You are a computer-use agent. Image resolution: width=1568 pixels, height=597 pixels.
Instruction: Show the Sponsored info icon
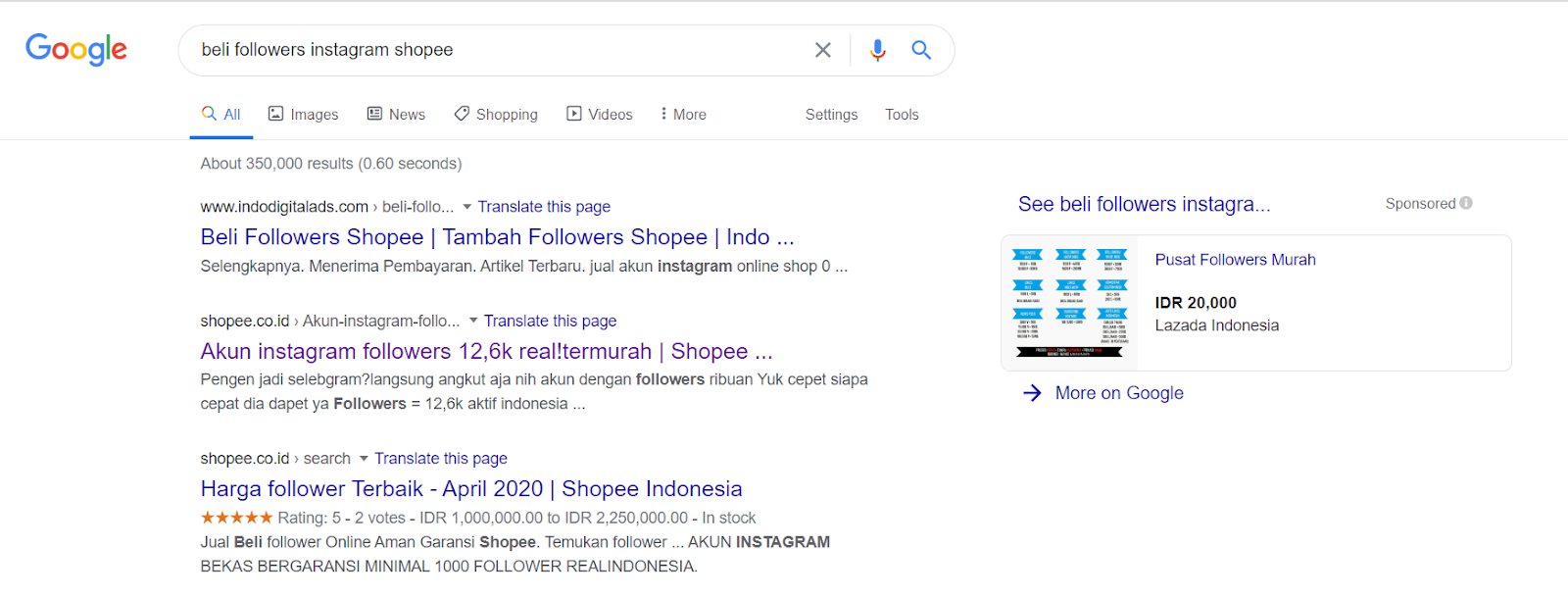tap(1466, 203)
